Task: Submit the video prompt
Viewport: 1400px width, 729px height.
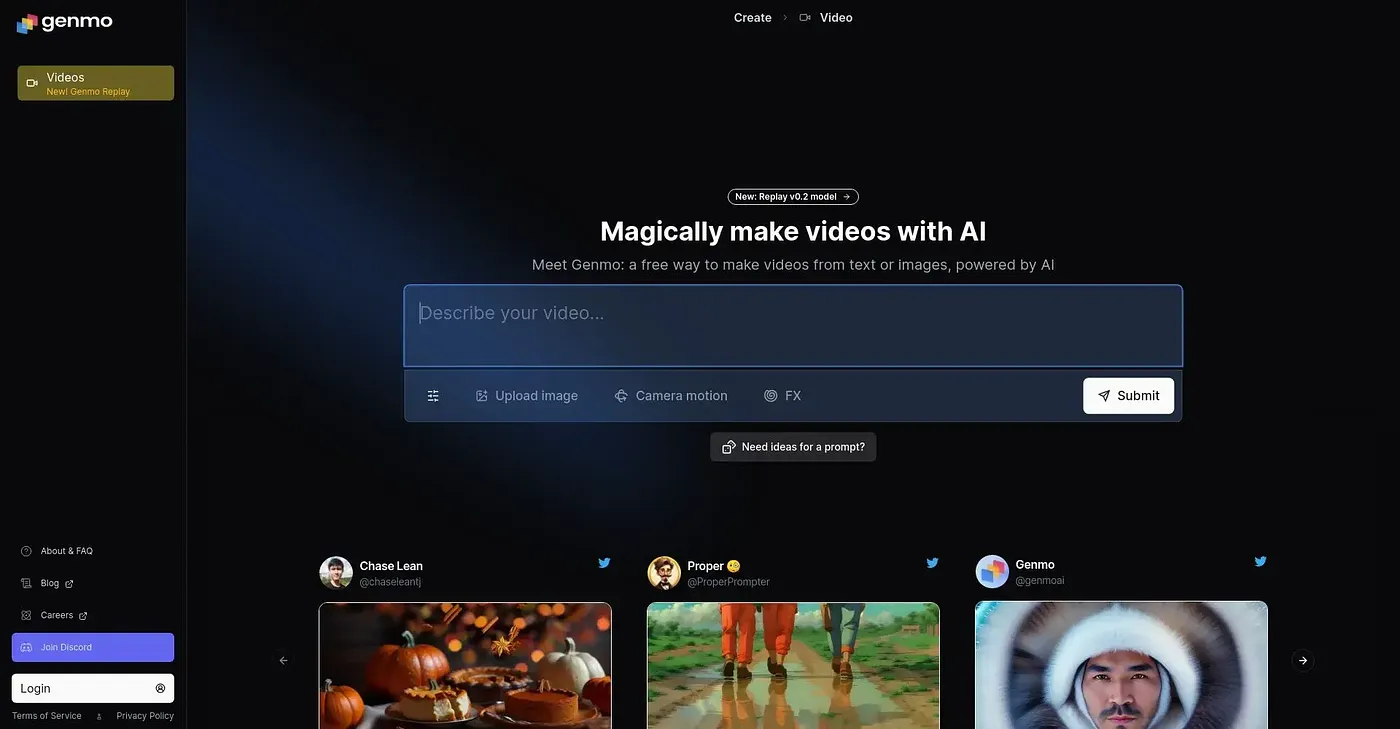Action: tap(1128, 396)
